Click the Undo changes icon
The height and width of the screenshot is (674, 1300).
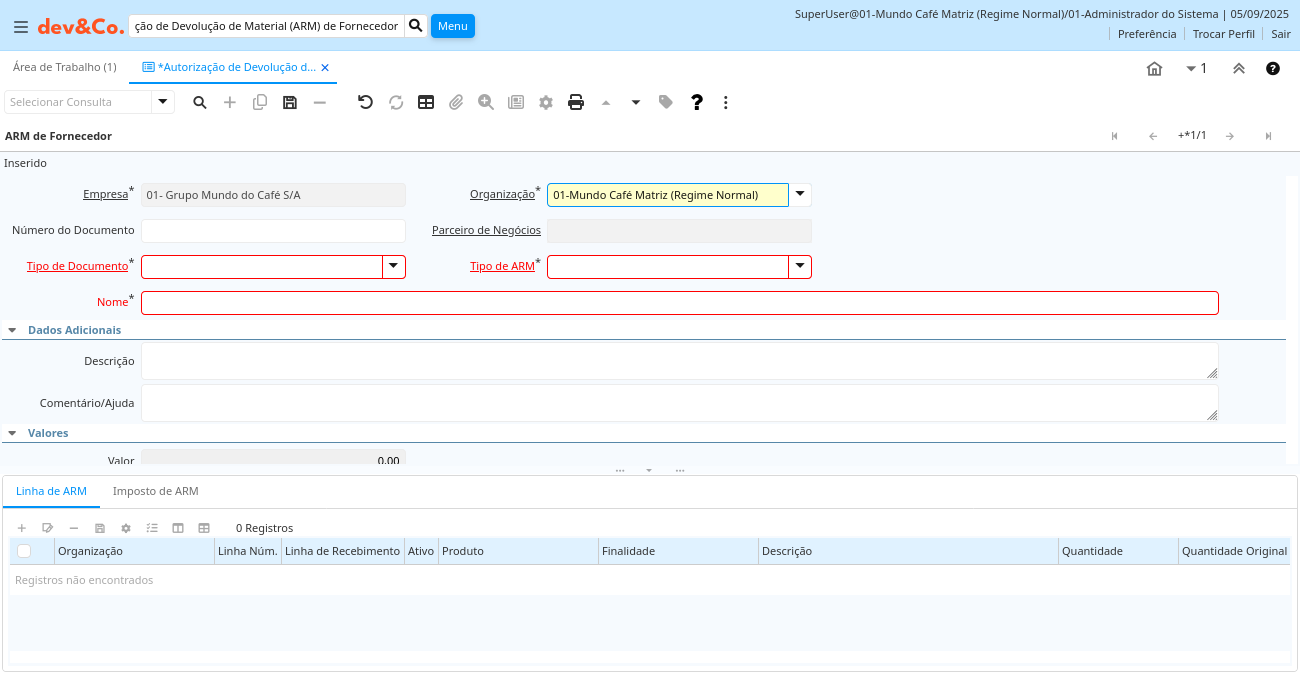(365, 102)
